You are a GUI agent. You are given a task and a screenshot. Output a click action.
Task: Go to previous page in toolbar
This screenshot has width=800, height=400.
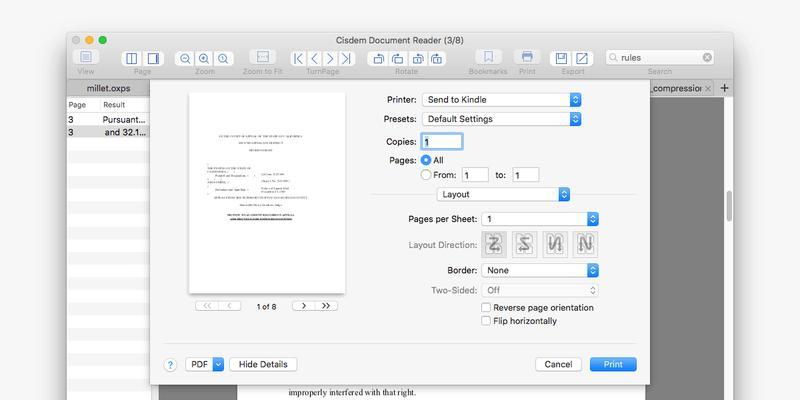(315, 58)
